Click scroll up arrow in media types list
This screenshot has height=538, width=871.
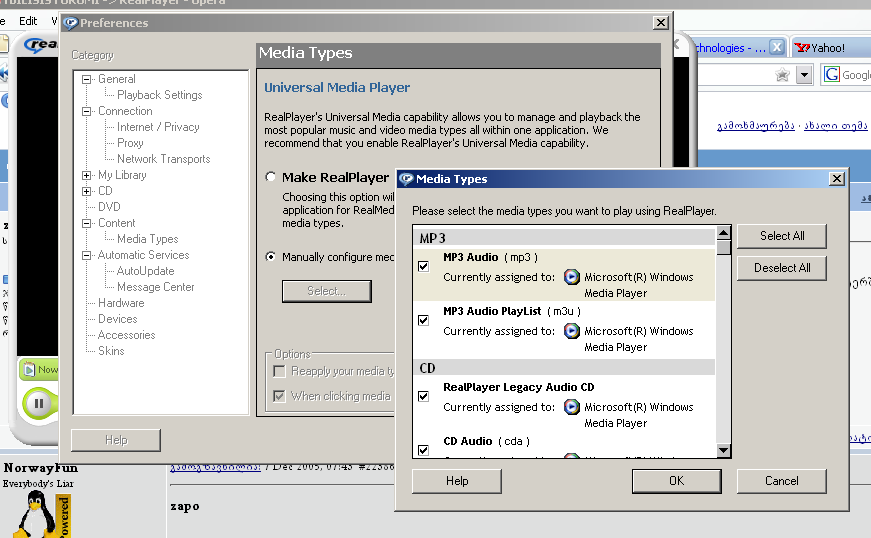click(x=723, y=233)
